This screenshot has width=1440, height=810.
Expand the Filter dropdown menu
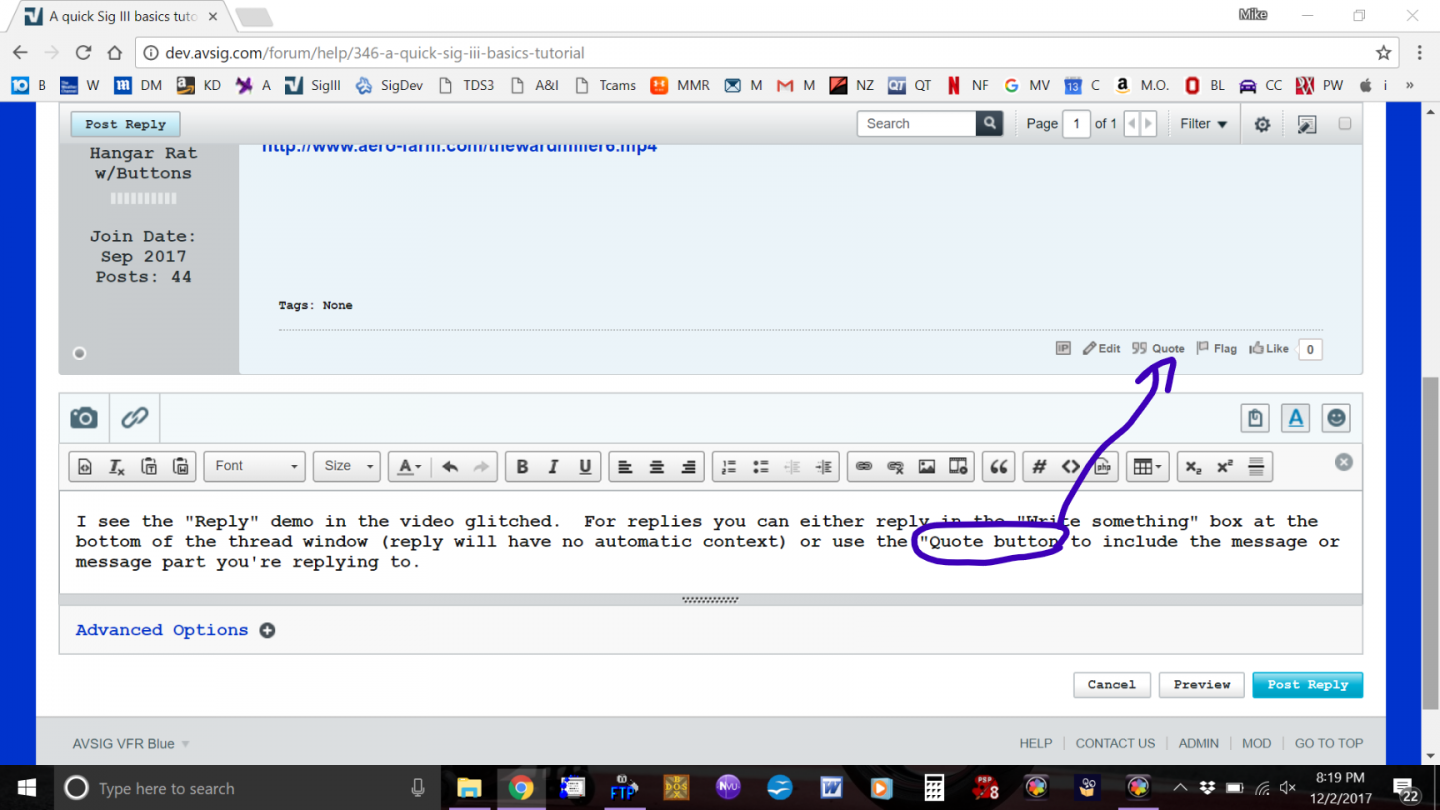1203,124
